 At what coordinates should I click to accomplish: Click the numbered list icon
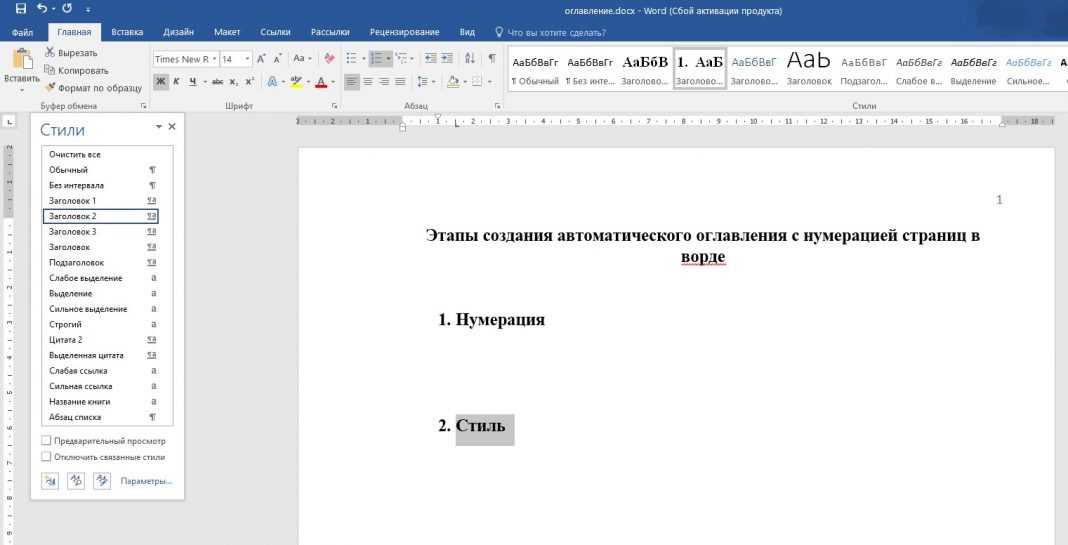tap(377, 59)
